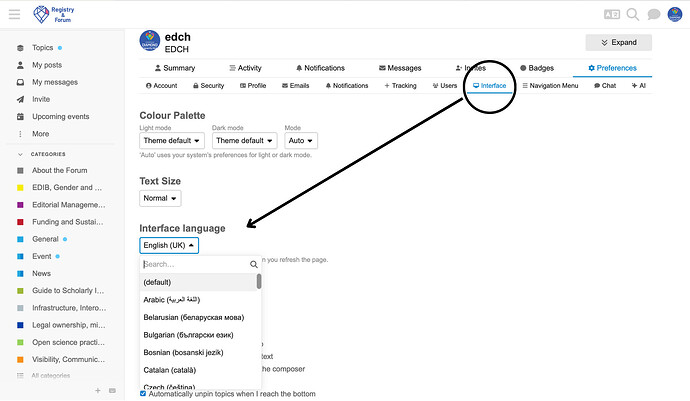The width and height of the screenshot is (690, 401).
Task: Click the keyboard icon at sidebar bottom
Action: tap(112, 390)
